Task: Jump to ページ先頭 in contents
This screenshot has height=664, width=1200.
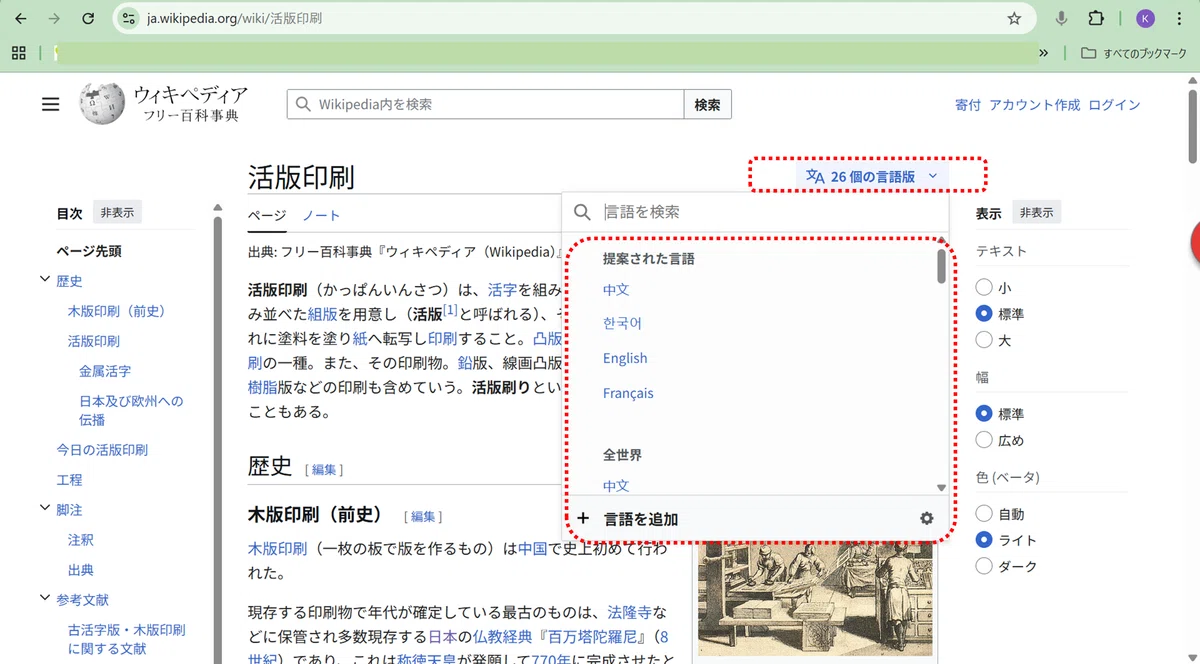Action: click(89, 251)
